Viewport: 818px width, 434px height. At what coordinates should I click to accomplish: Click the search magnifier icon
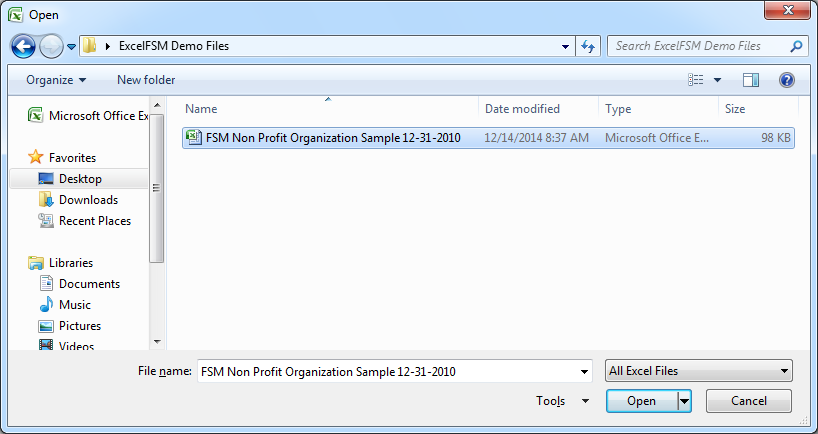tap(796, 46)
